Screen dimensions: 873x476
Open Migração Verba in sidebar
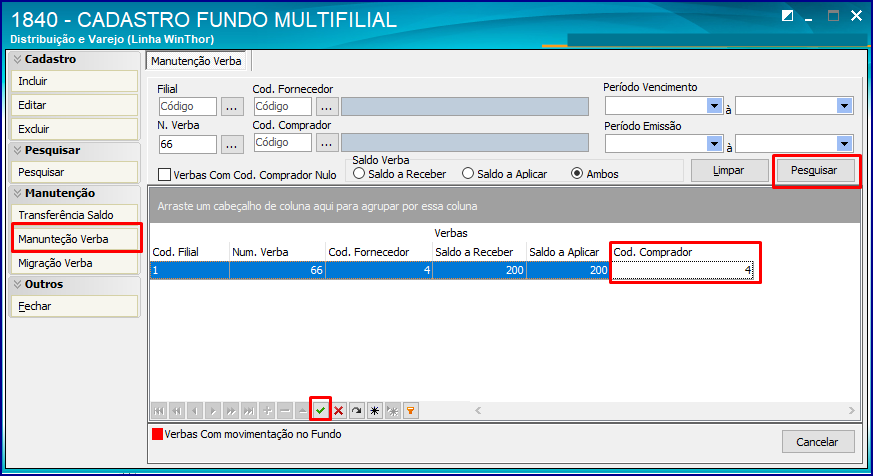[75, 263]
